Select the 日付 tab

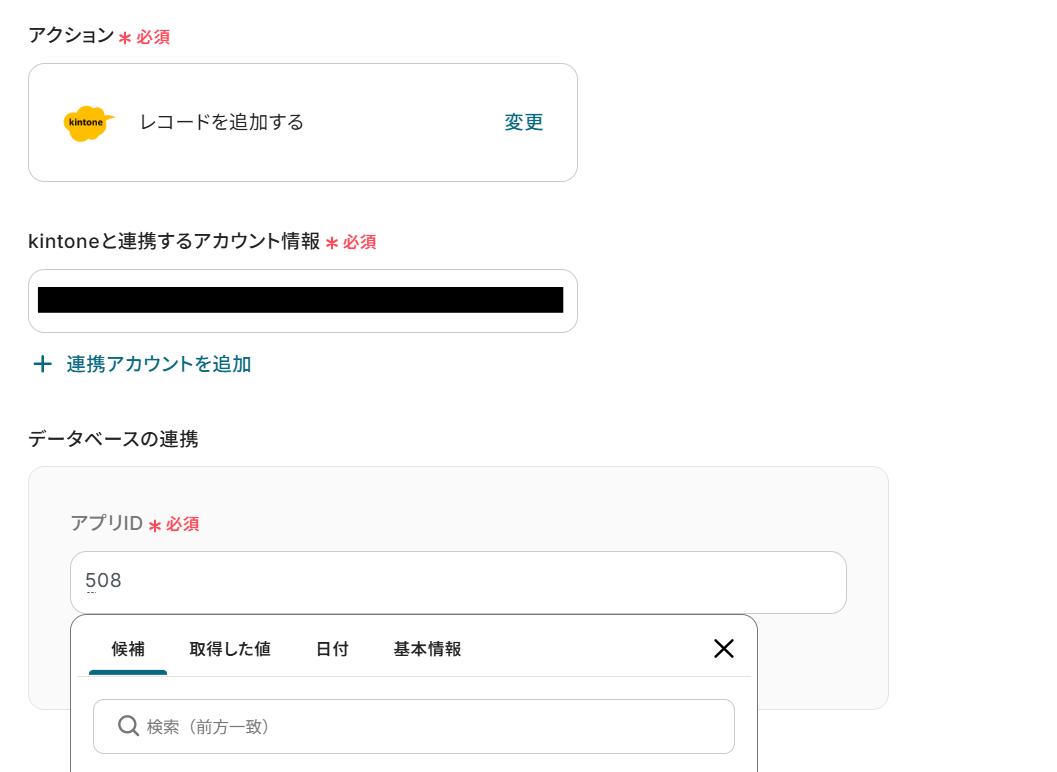(332, 649)
